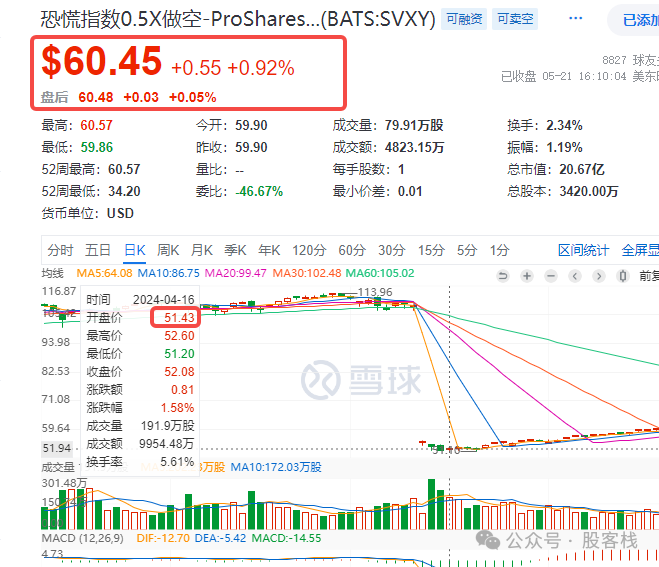Screen dimensions: 659x567
Task: Click the 换手 value 2.34%
Action: pos(564,125)
